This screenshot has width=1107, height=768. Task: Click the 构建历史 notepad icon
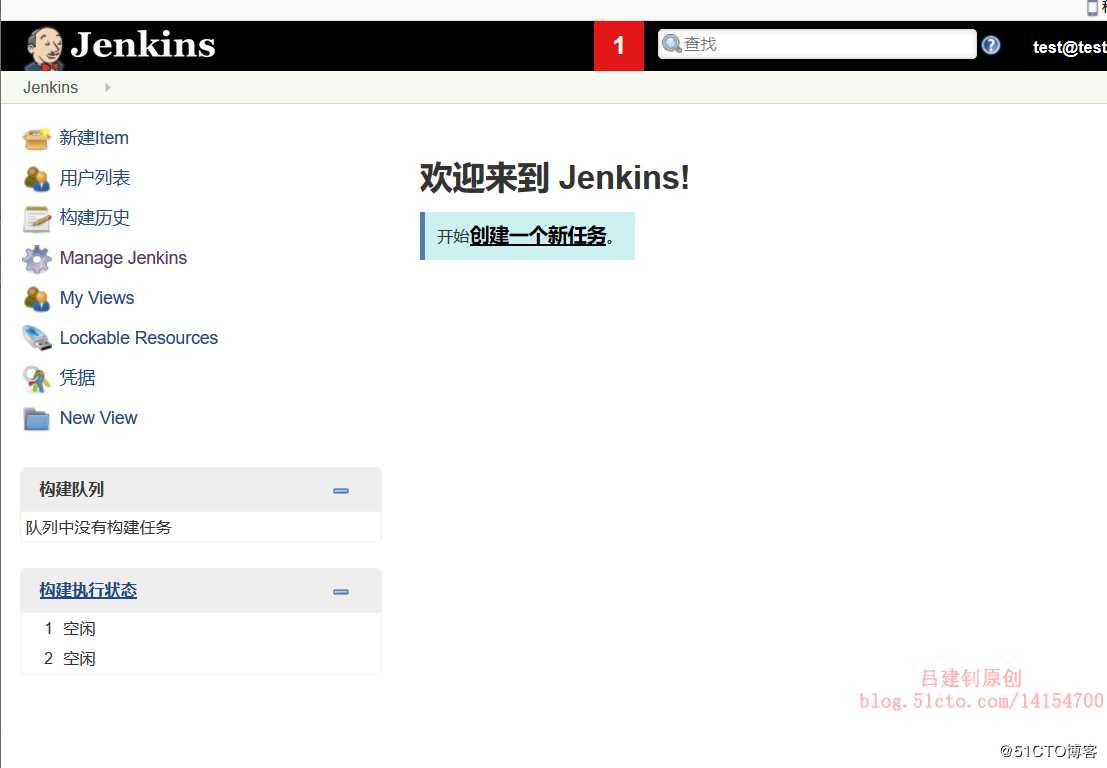pos(37,219)
